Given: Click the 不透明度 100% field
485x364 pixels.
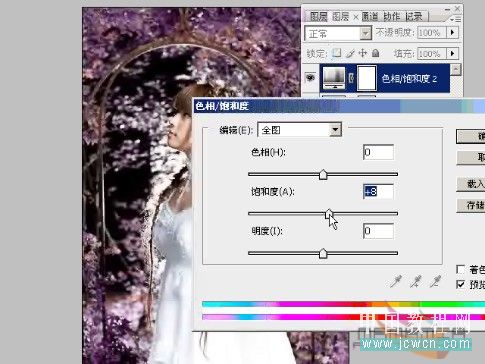Looking at the screenshot, I should point(432,33).
